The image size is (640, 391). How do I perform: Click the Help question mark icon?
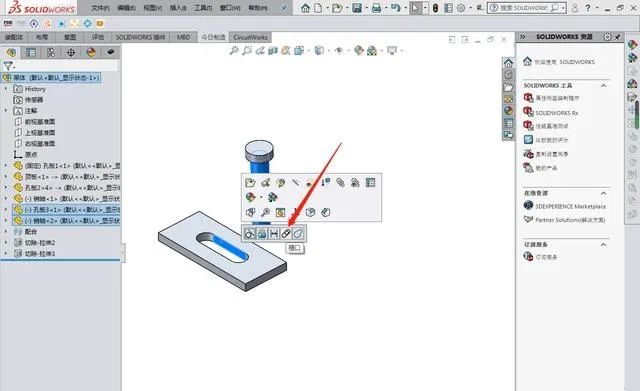(587, 8)
